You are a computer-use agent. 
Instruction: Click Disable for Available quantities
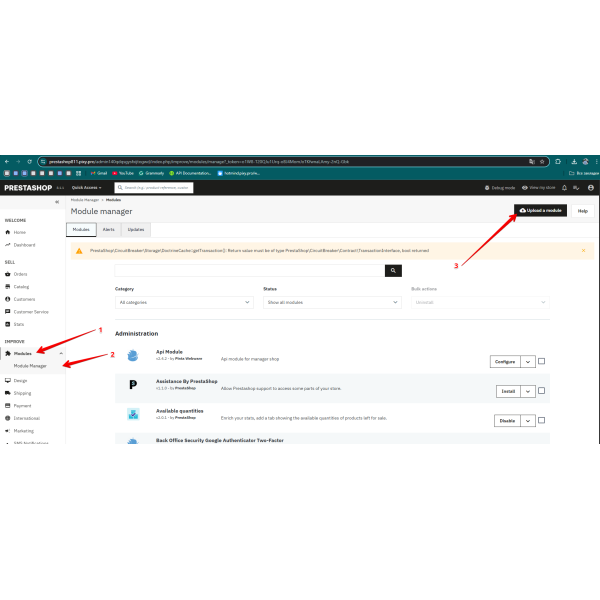(x=507, y=421)
